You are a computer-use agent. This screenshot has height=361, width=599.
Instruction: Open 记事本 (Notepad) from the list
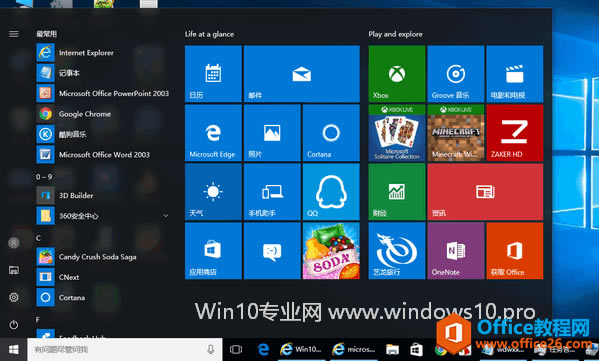pyautogui.click(x=103, y=73)
